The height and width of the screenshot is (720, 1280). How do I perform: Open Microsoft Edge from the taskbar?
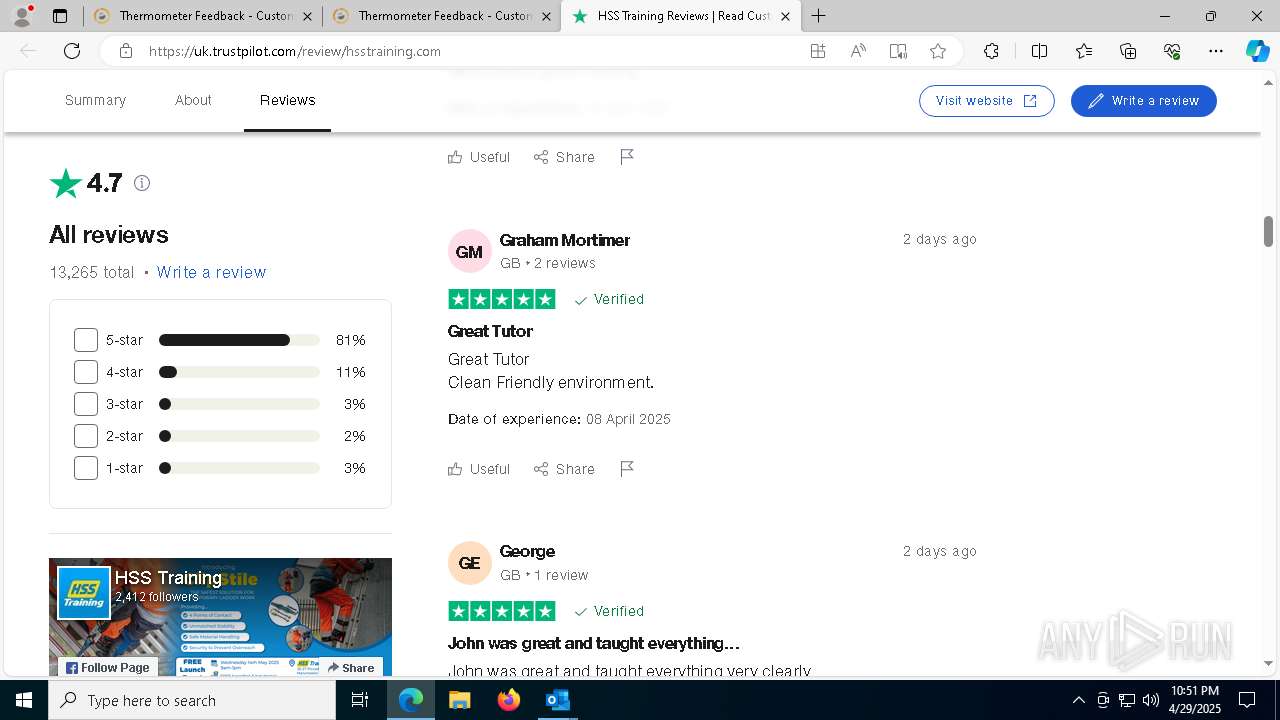[411, 700]
